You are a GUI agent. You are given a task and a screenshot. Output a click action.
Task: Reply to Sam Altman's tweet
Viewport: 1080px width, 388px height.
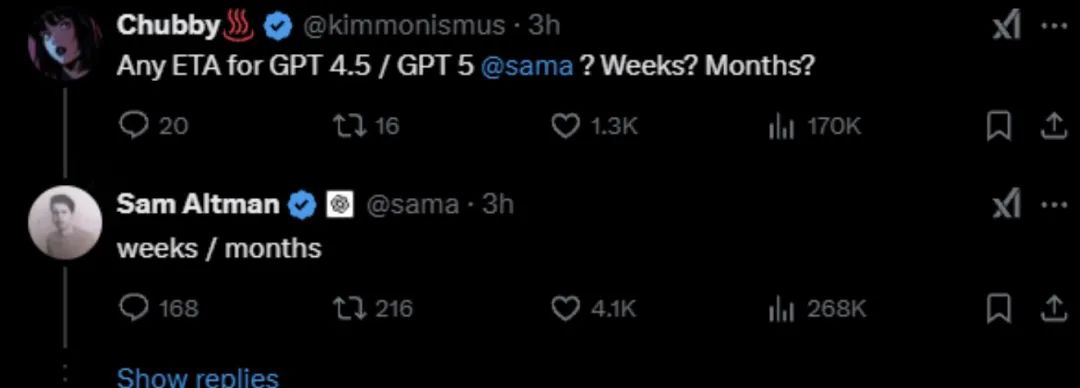pos(158,308)
